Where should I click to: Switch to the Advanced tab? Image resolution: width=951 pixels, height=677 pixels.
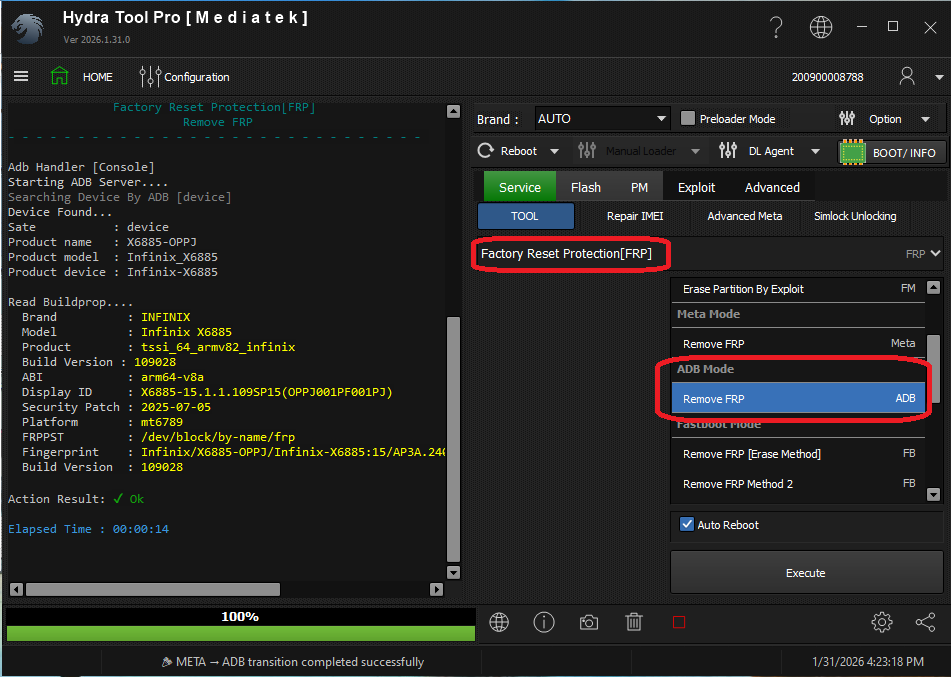(x=772, y=187)
